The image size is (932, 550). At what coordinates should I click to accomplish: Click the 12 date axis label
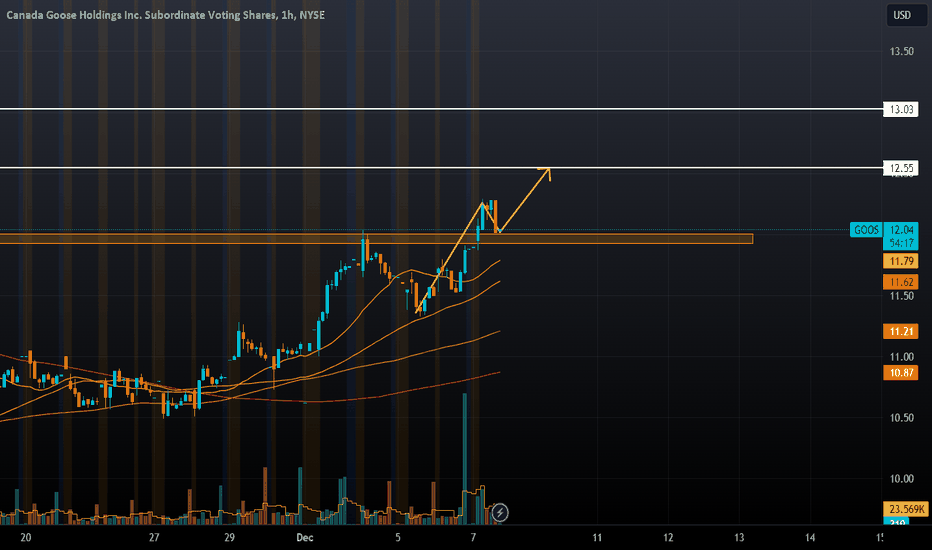click(x=668, y=538)
